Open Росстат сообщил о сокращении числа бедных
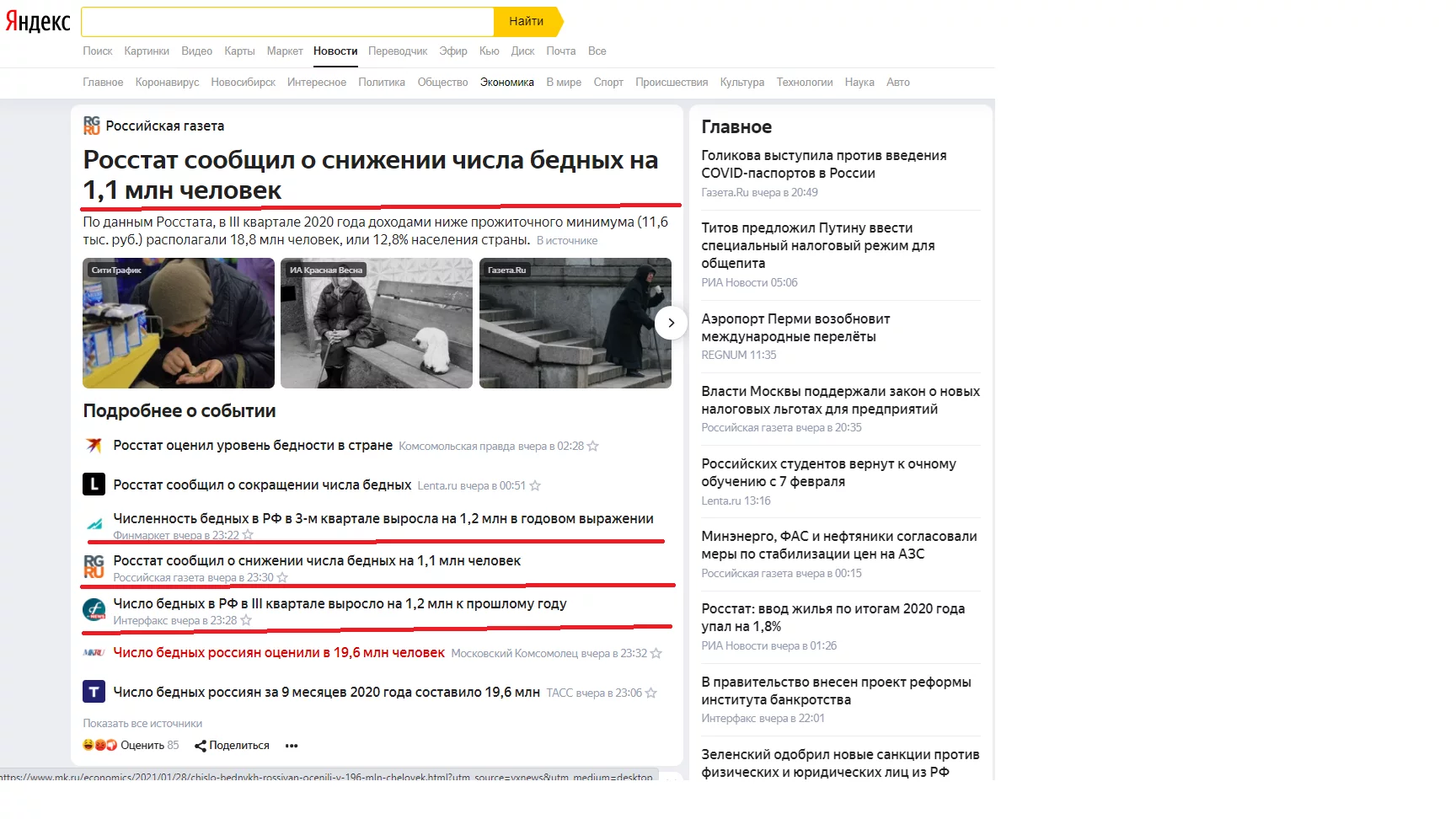 coord(262,484)
